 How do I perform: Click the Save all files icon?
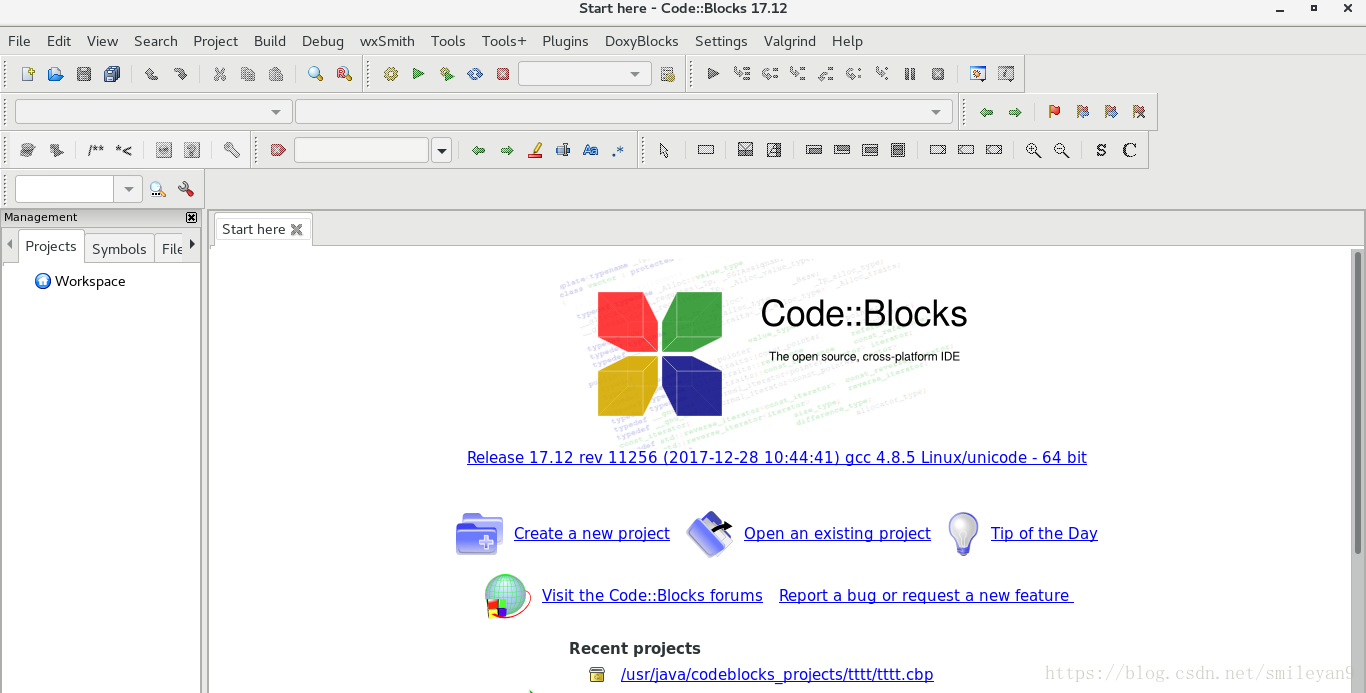[112, 74]
